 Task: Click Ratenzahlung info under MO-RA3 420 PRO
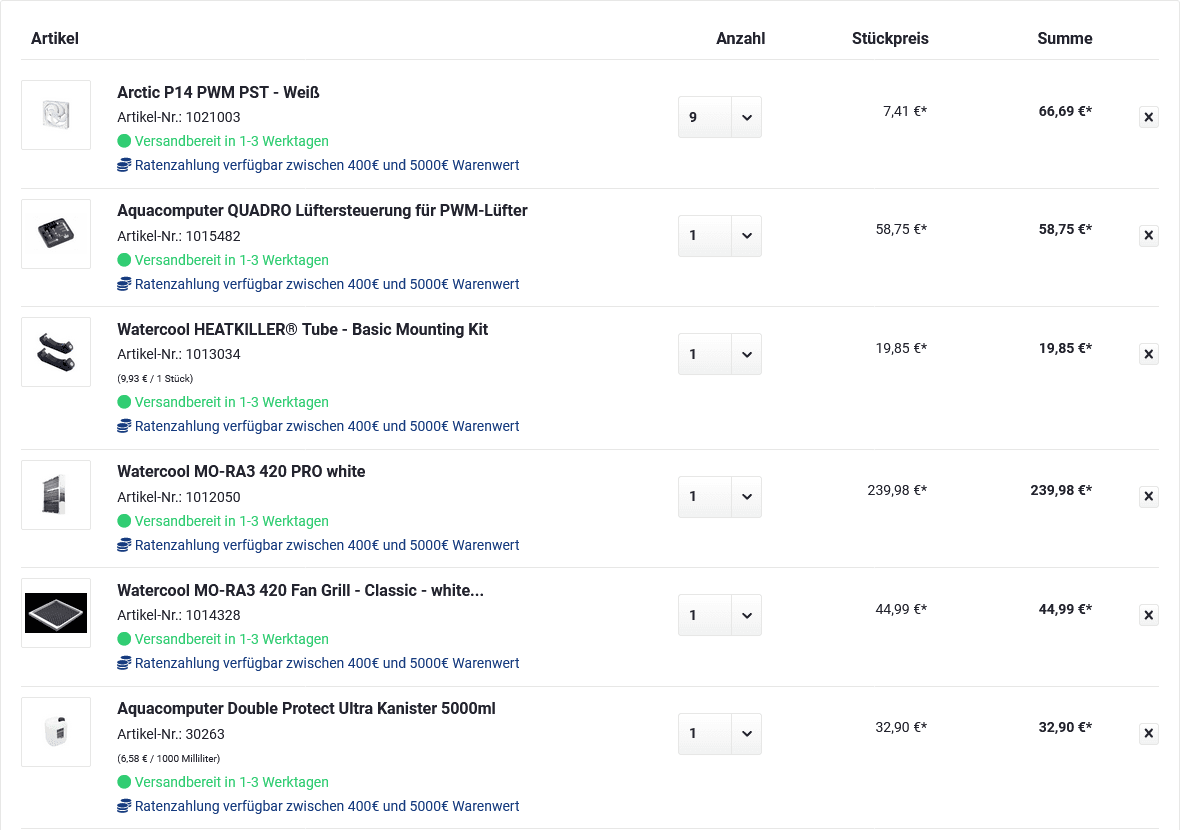[318, 546]
